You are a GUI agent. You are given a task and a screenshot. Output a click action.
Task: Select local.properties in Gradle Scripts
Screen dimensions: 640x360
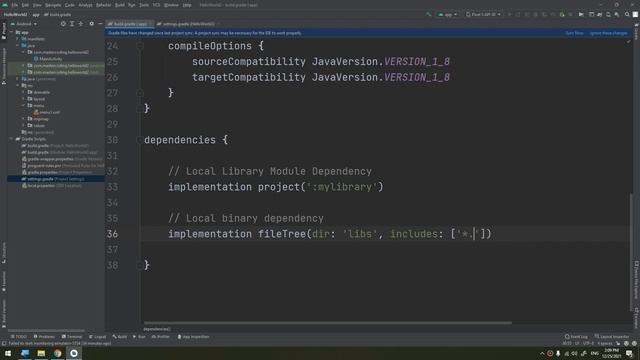(x=52, y=186)
